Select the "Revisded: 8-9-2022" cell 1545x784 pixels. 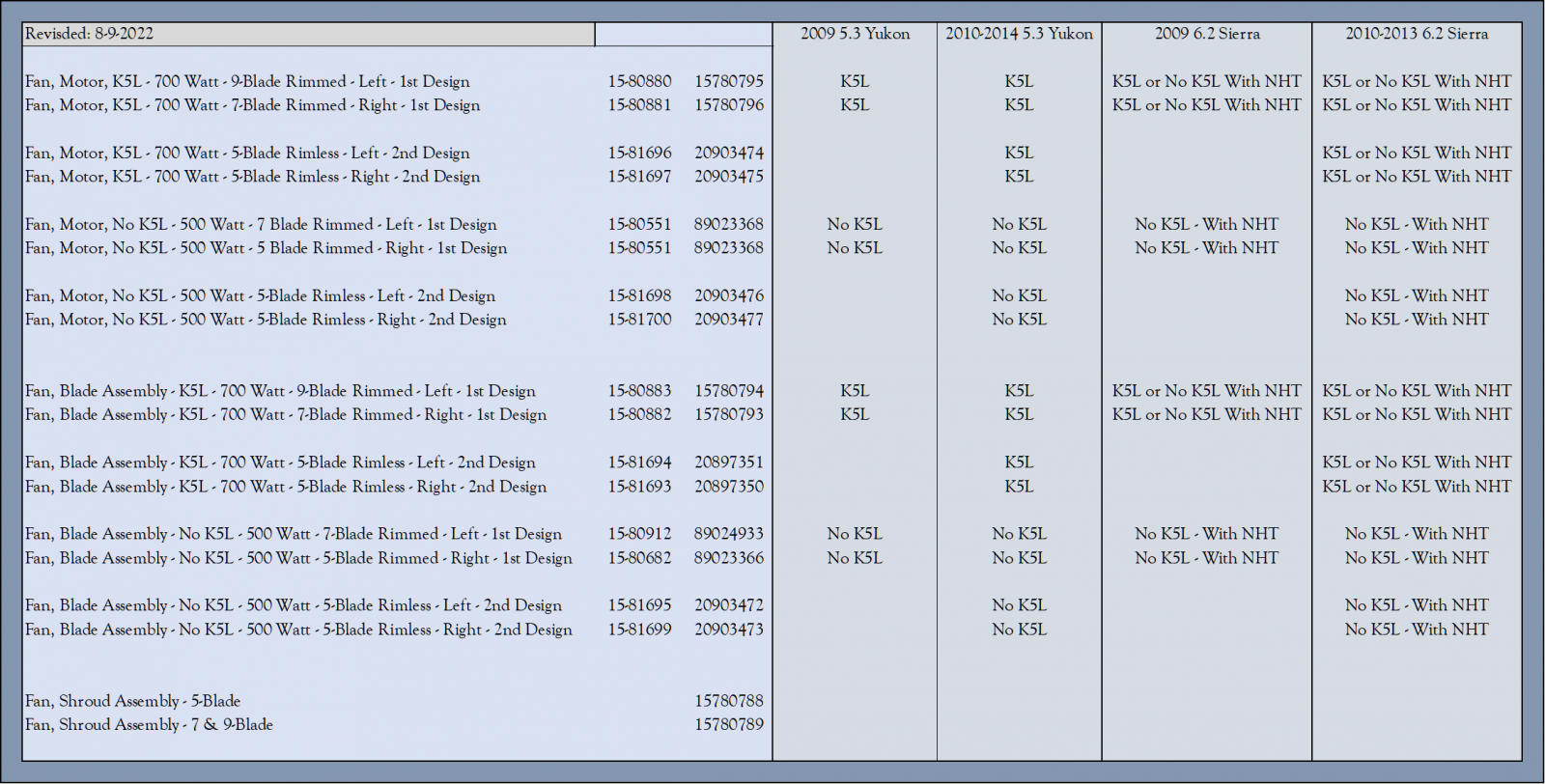point(309,34)
